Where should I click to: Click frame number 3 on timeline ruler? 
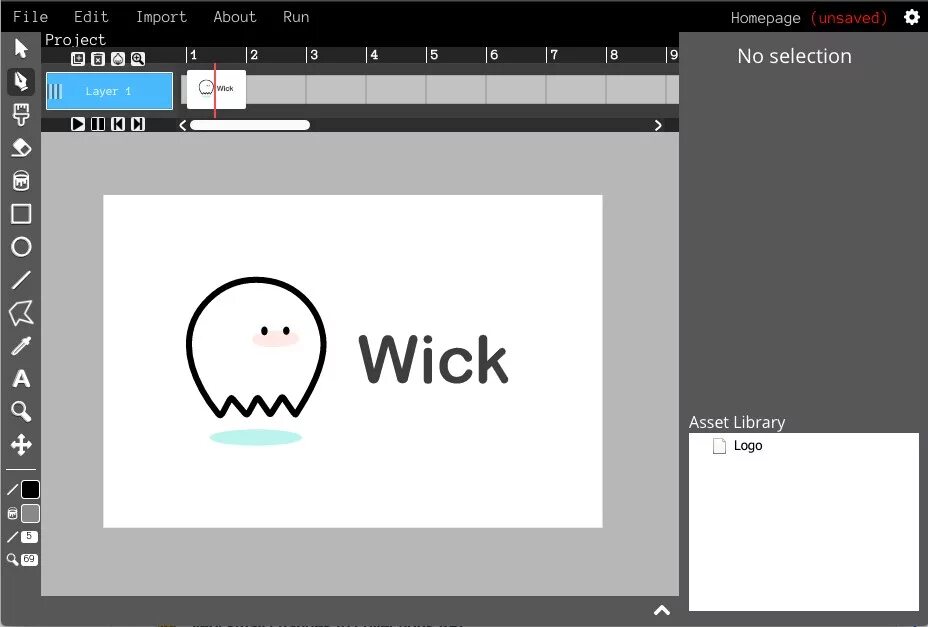click(x=314, y=55)
